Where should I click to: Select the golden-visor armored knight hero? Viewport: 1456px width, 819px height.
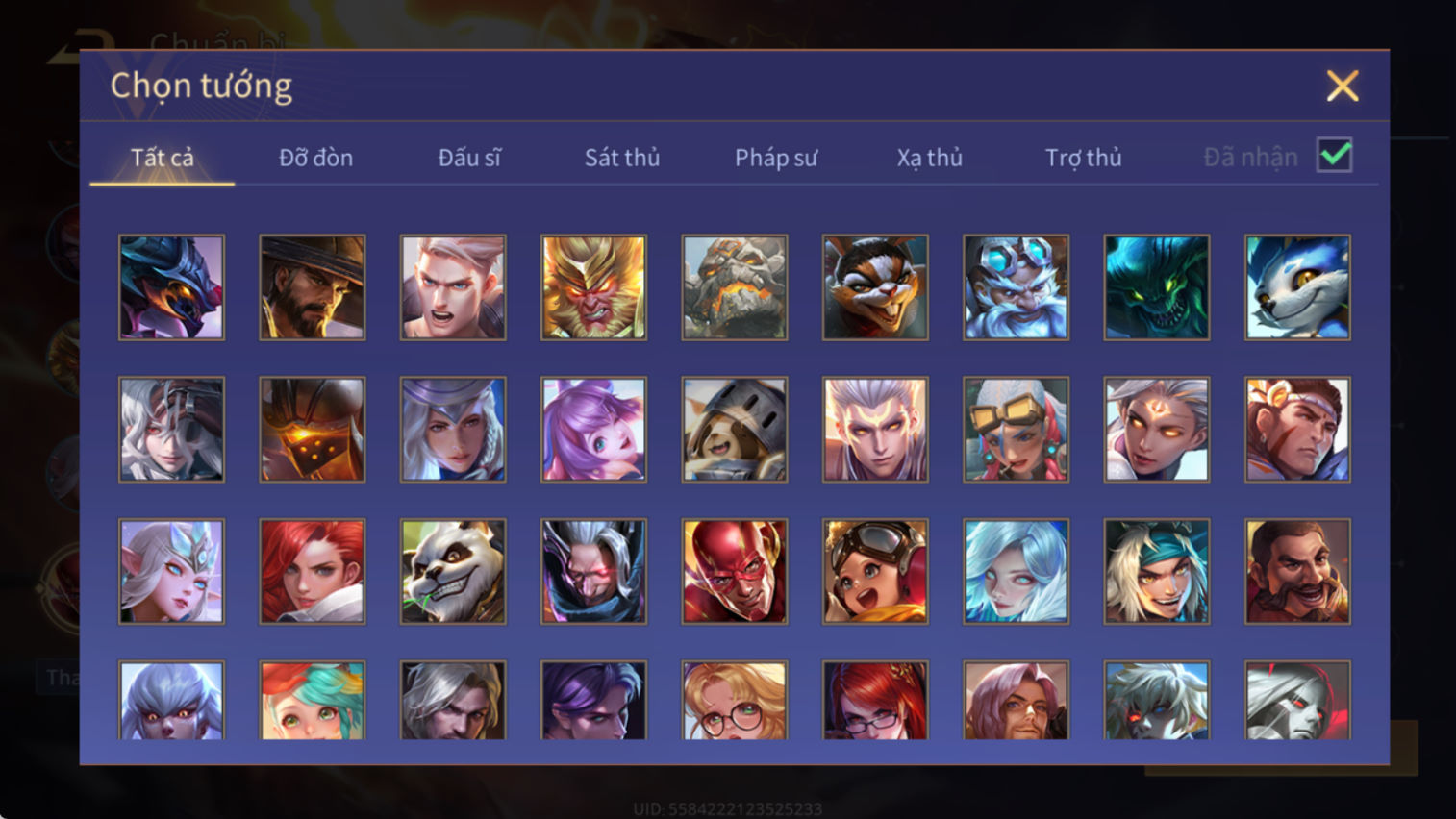coord(313,430)
